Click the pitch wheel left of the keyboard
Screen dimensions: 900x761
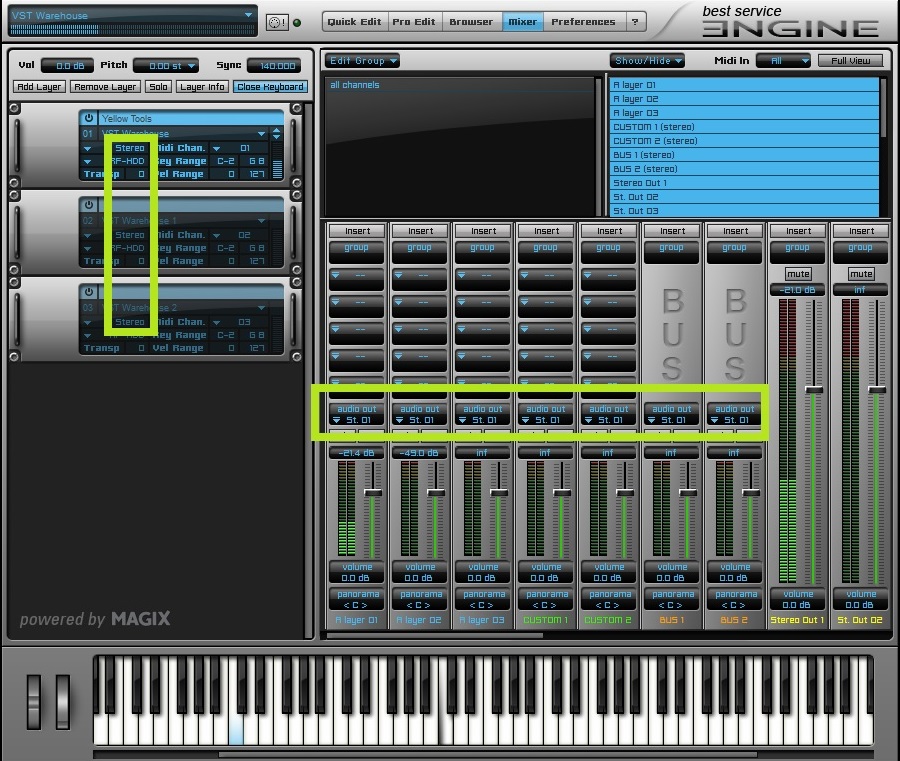[x=34, y=701]
